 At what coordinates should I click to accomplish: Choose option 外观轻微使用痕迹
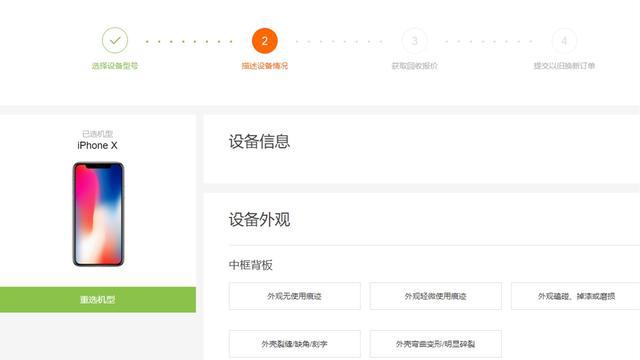436,296
